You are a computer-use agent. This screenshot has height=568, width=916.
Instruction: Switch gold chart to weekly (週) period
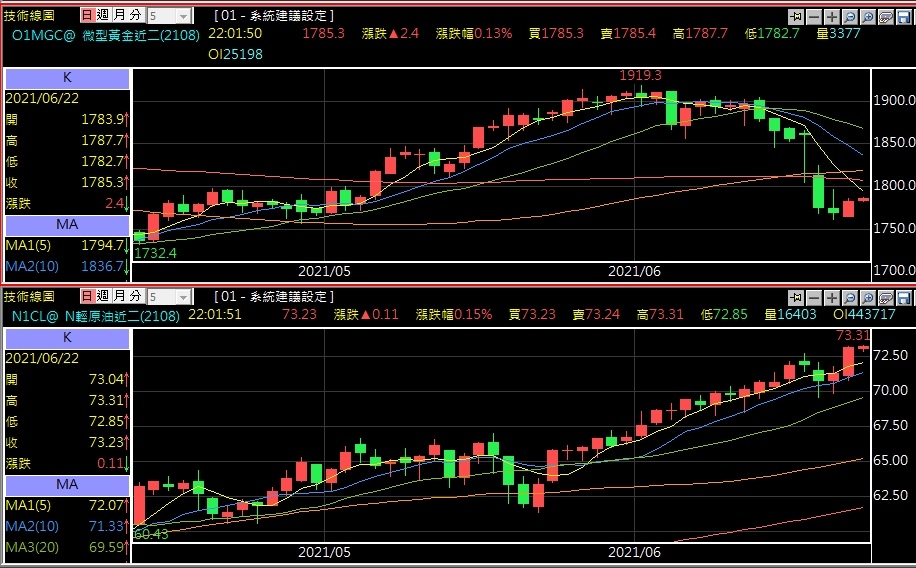(103, 15)
